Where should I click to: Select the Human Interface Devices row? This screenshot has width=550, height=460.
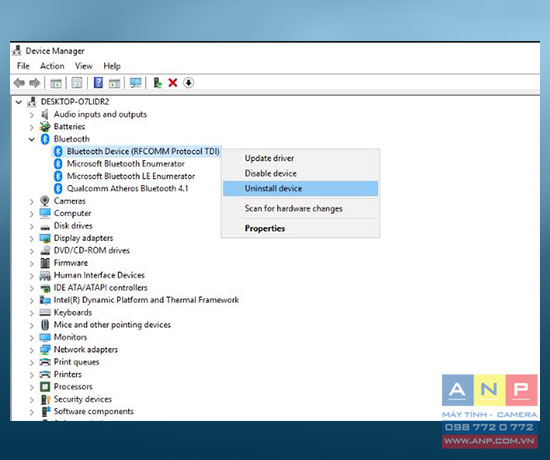(99, 275)
